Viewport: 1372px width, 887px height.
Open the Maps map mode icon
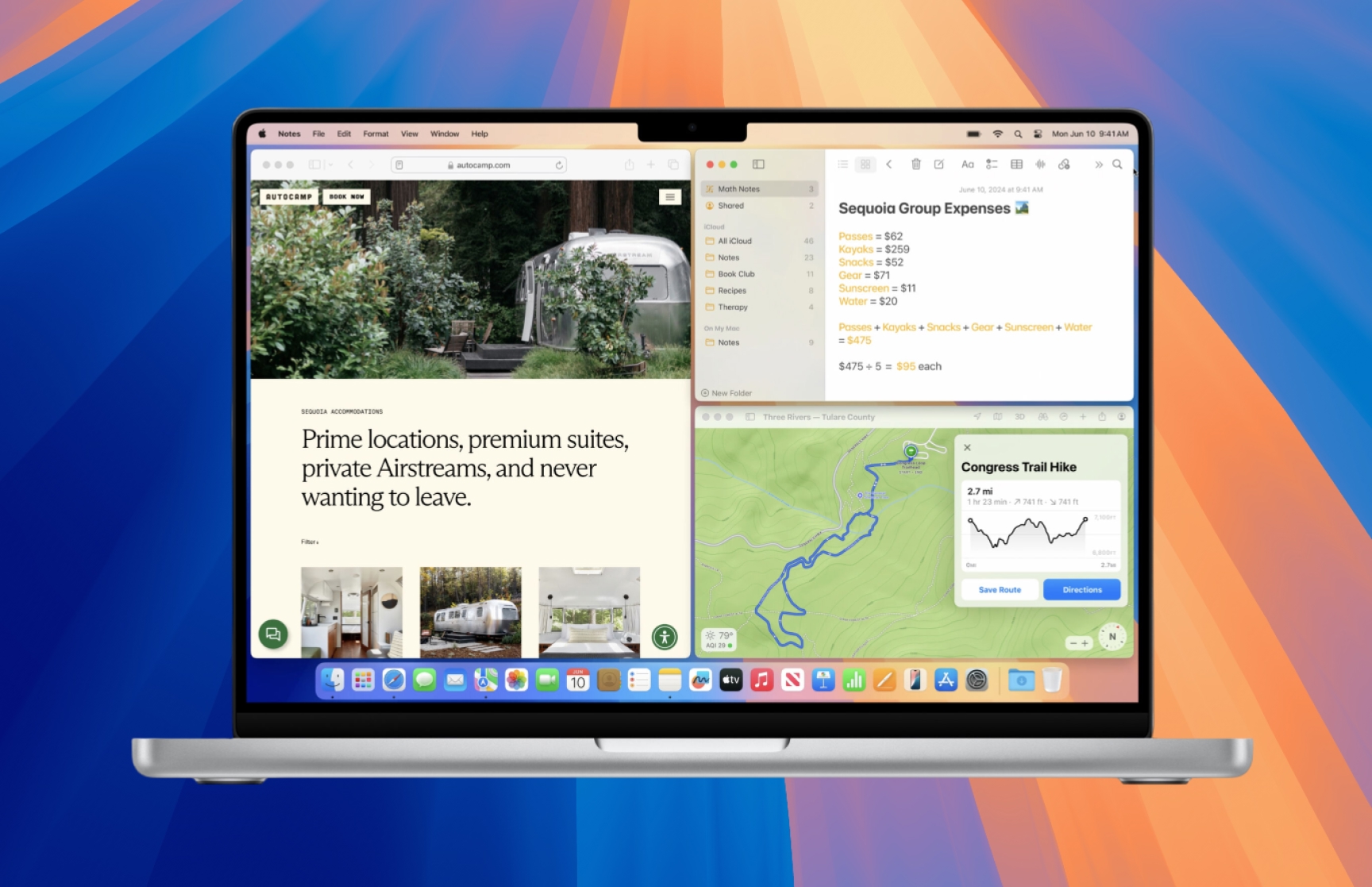(998, 416)
